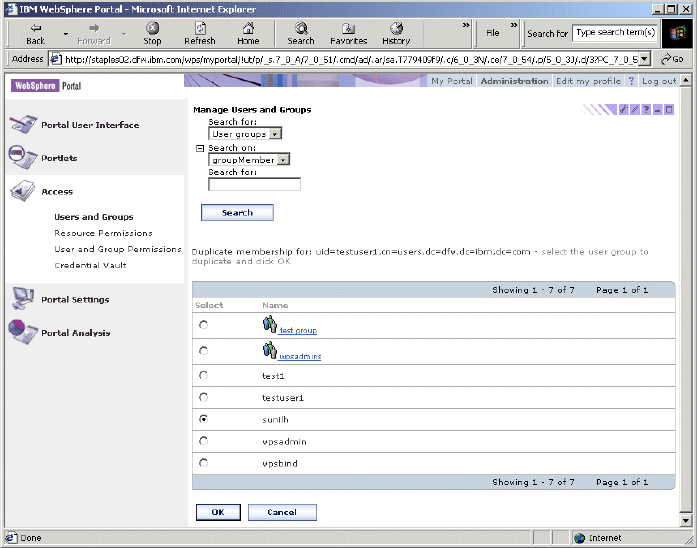Viewport: 697px width, 548px height.
Task: Select the wpsbind radio button
Action: point(204,463)
